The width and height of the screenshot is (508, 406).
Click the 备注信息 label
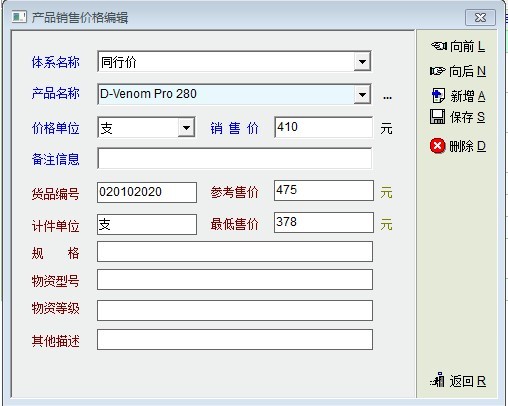pyautogui.click(x=56, y=159)
